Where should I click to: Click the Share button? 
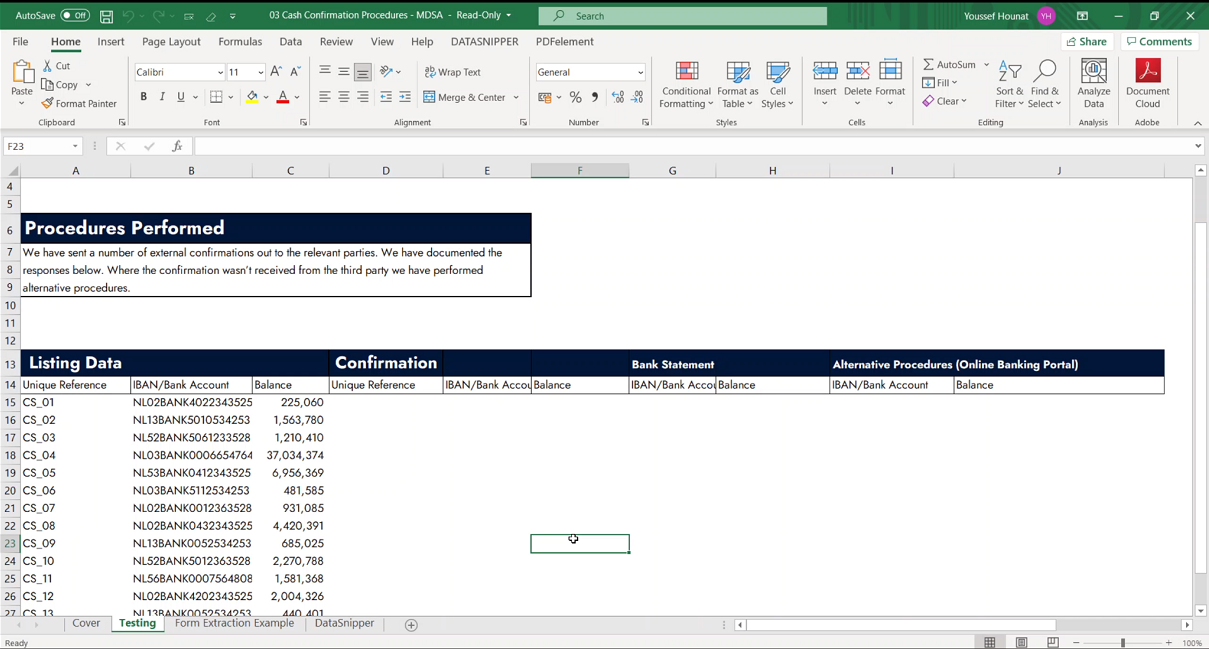point(1086,41)
